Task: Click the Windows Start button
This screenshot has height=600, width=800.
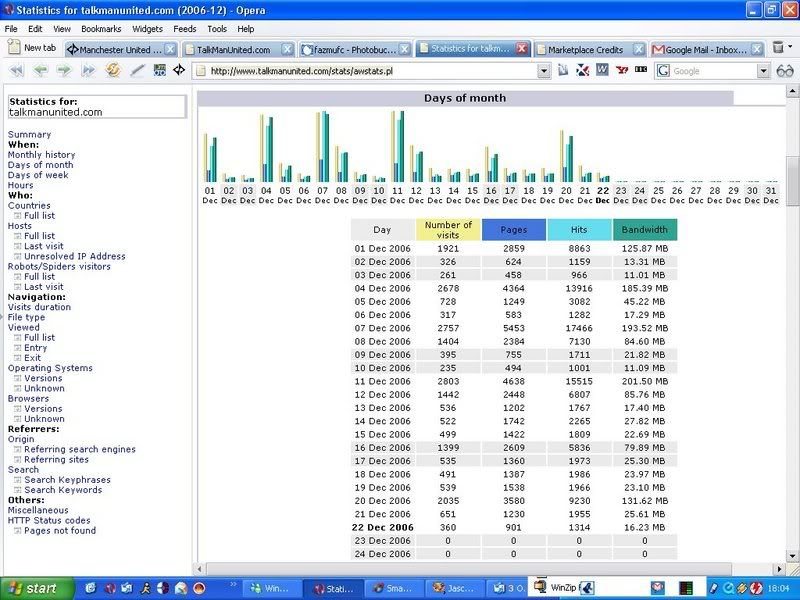Action: (34, 588)
